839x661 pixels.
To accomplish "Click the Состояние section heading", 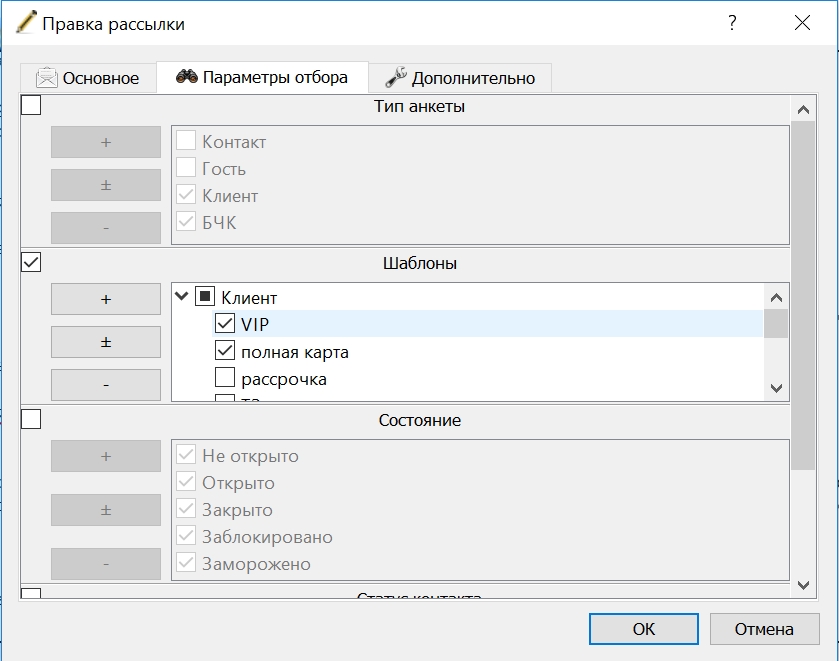I will click(x=420, y=420).
